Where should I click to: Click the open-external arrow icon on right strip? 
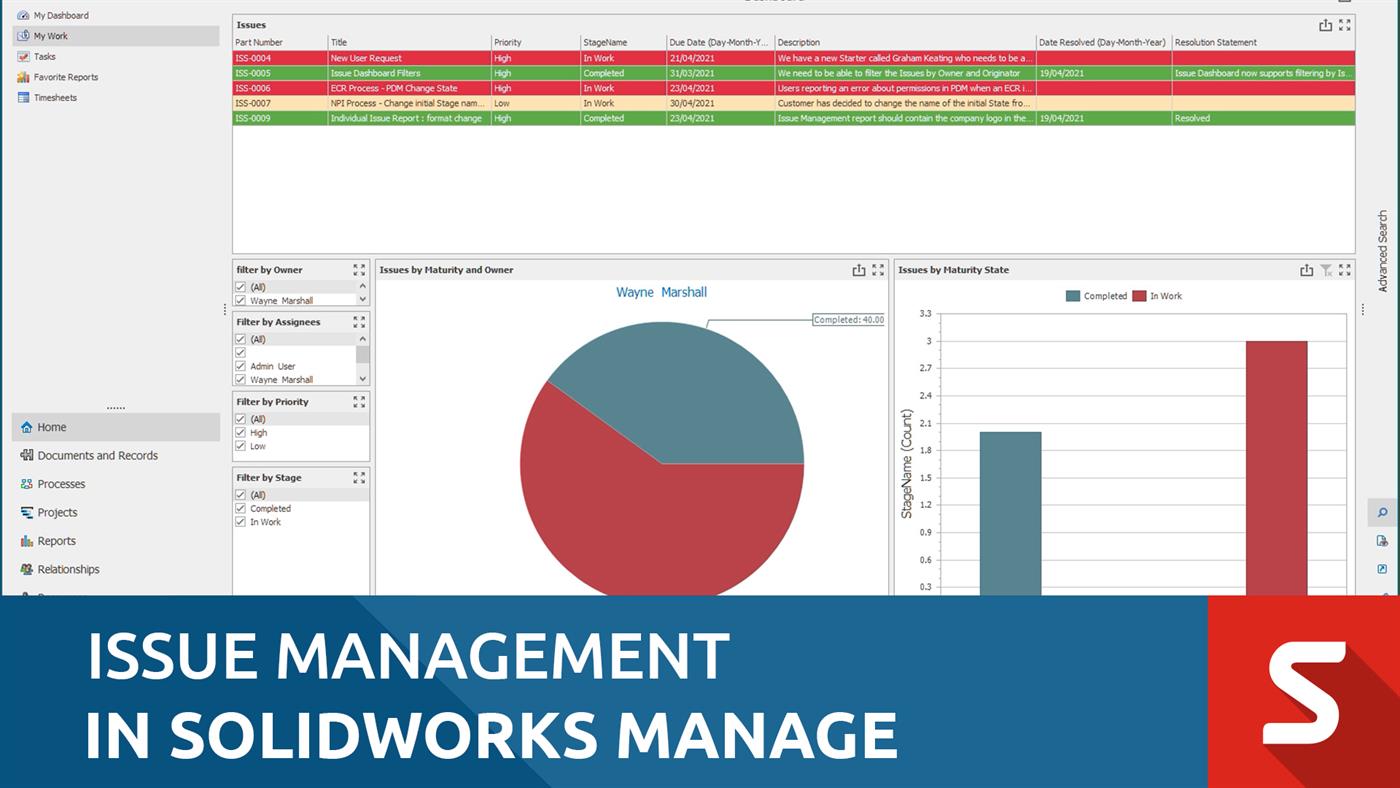pyautogui.click(x=1382, y=569)
